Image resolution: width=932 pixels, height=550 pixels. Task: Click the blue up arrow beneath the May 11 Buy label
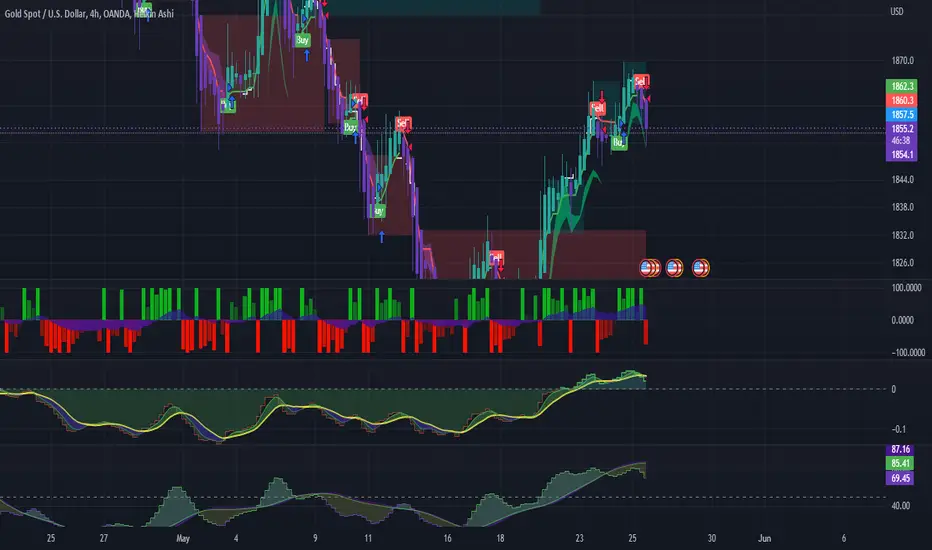pos(382,237)
